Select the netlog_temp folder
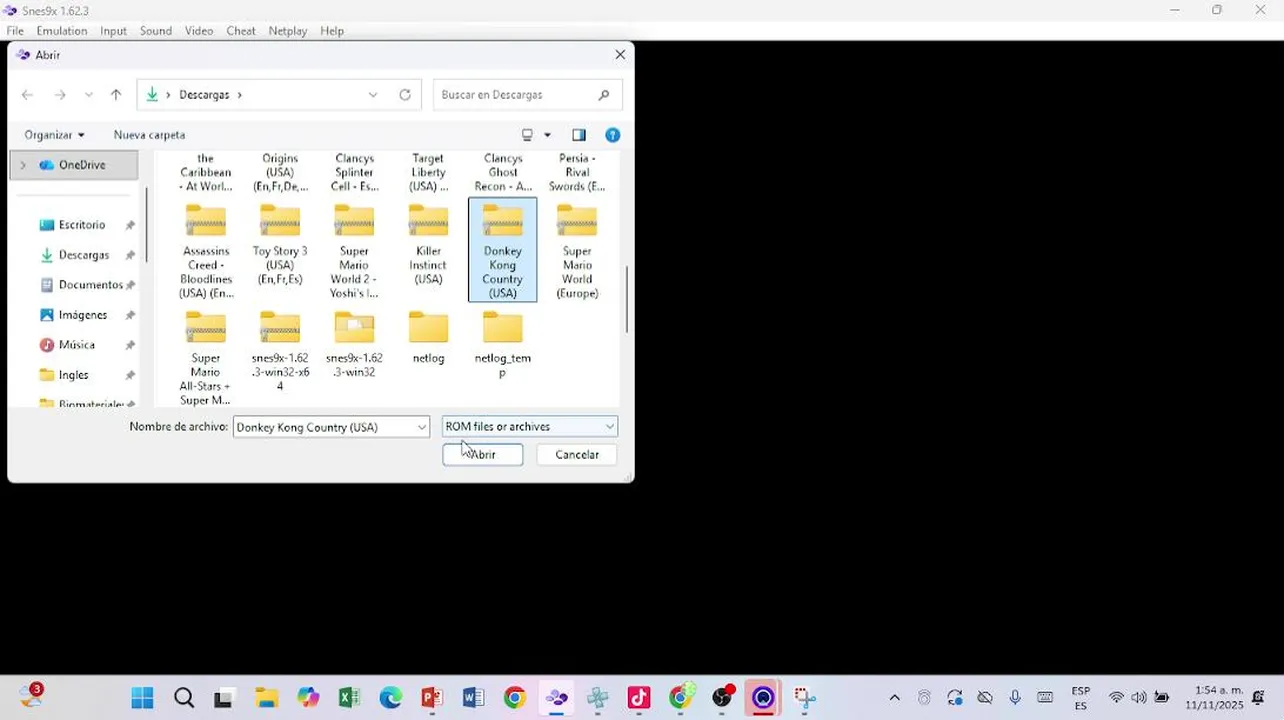 click(502, 345)
